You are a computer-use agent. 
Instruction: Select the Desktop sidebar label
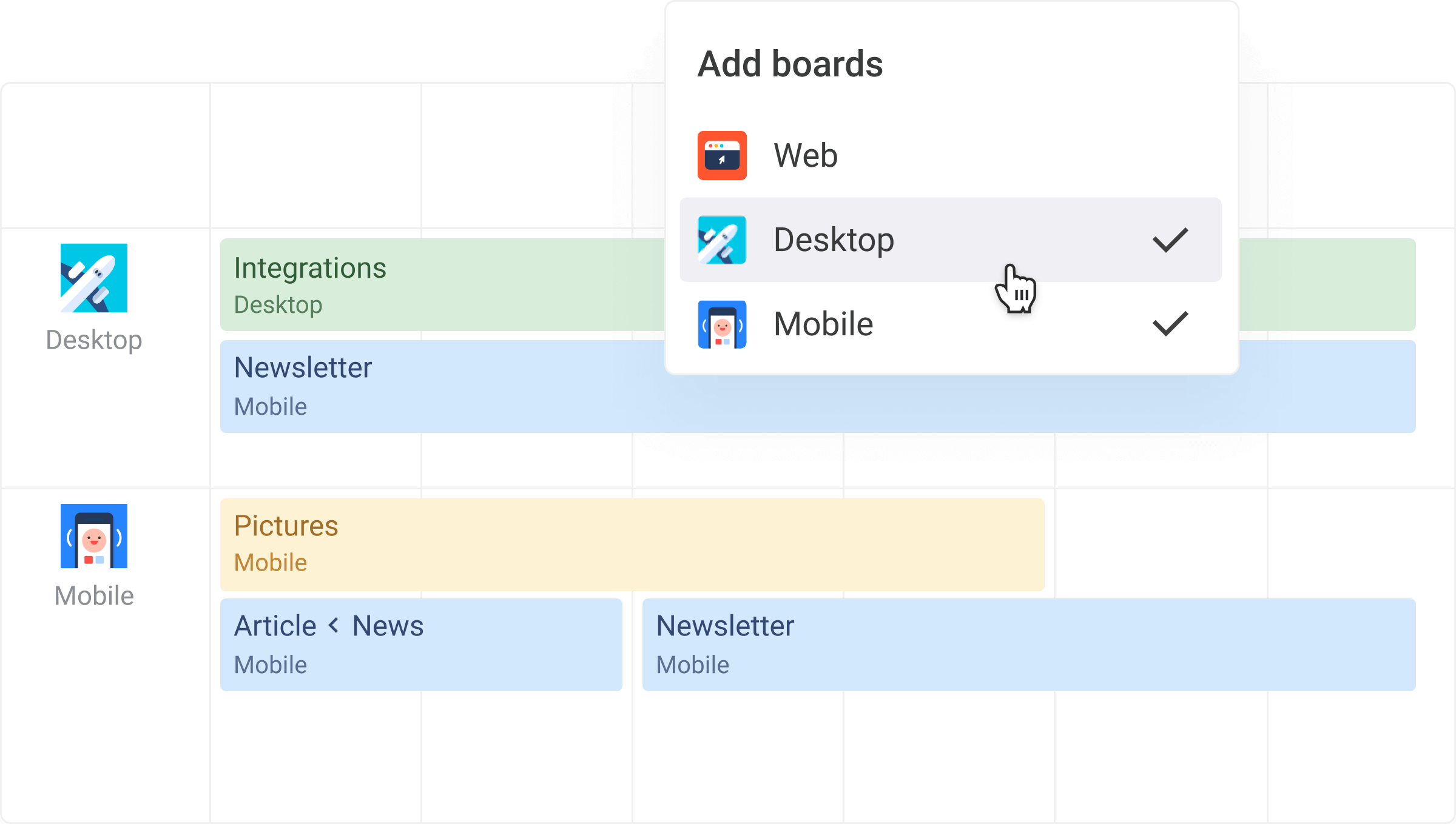(93, 340)
